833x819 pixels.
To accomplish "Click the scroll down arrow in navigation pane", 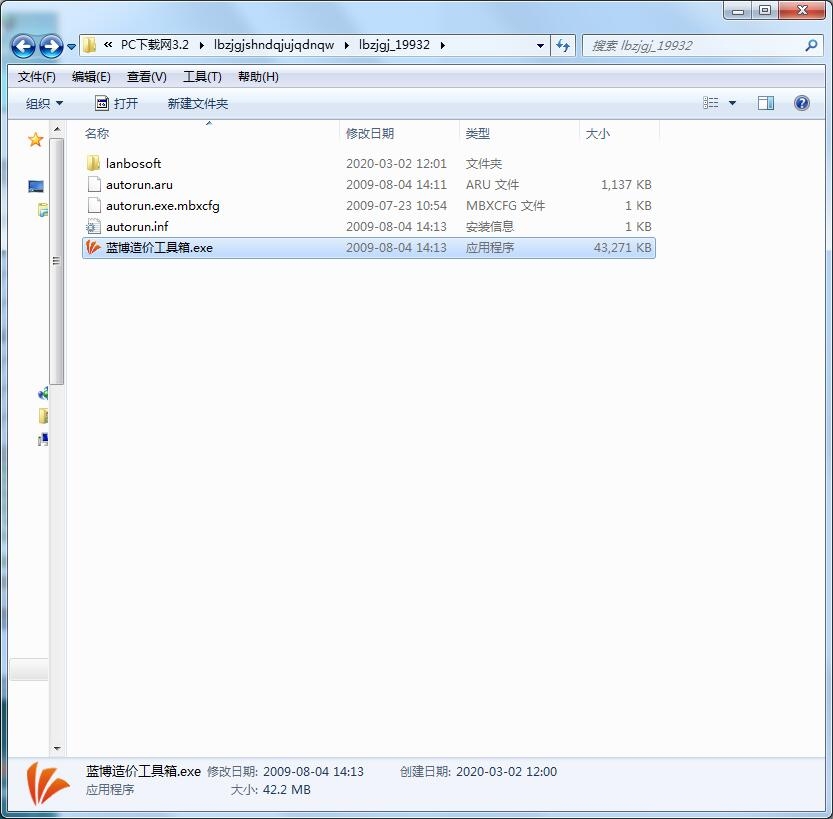I will click(57, 748).
